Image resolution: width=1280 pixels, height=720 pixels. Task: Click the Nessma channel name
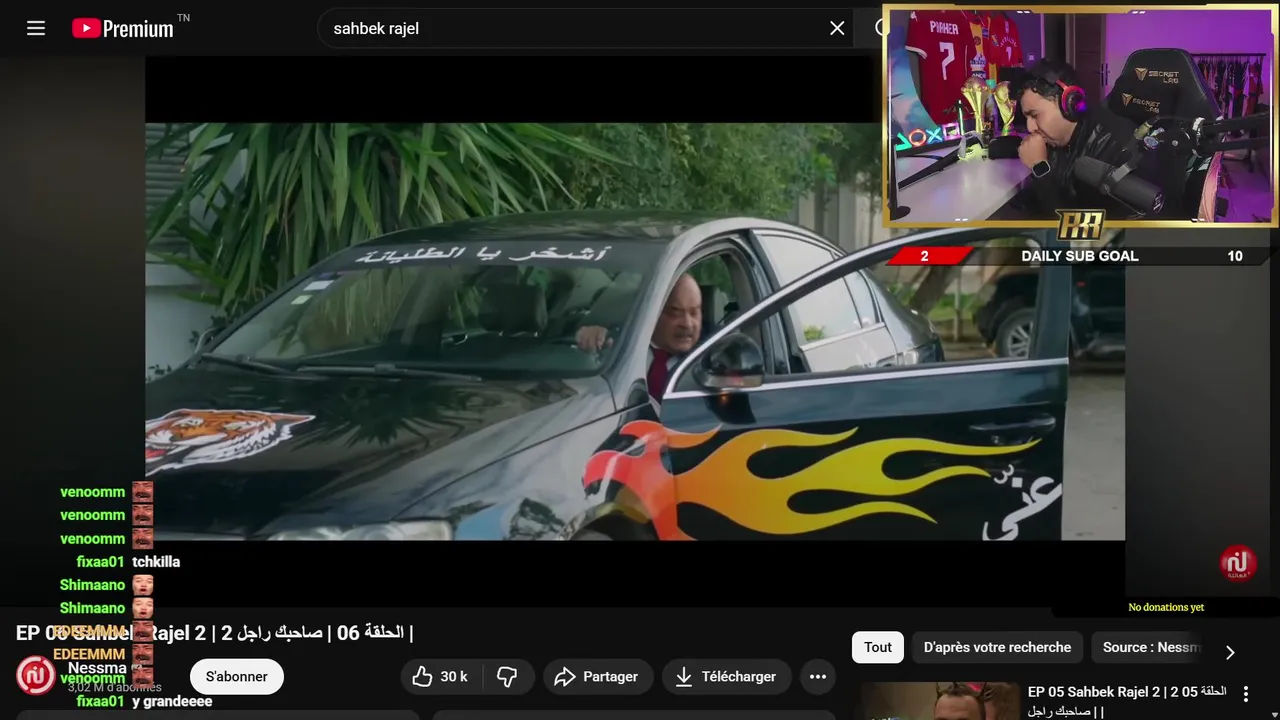(x=97, y=668)
